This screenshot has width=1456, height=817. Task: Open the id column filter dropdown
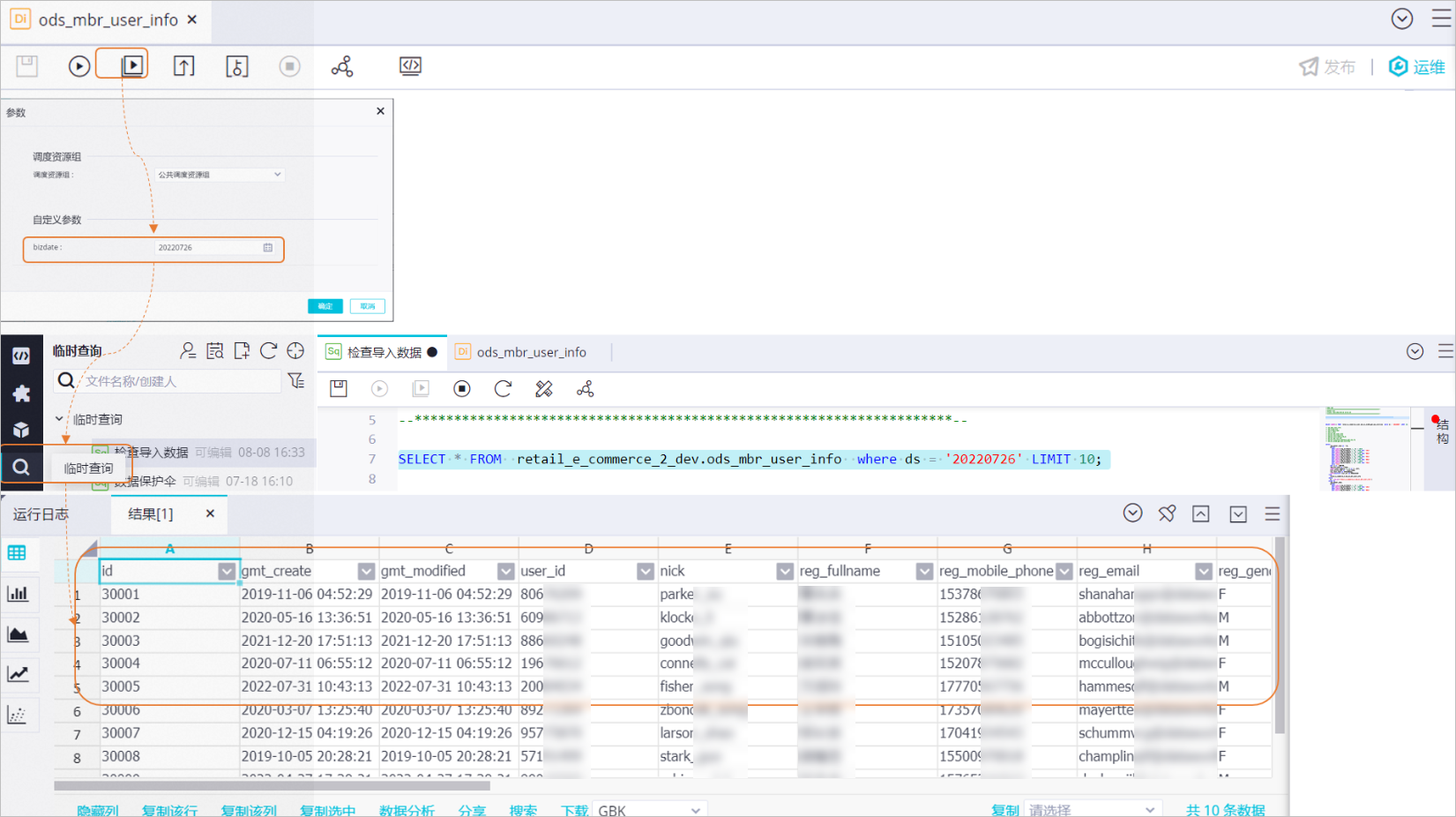click(227, 572)
